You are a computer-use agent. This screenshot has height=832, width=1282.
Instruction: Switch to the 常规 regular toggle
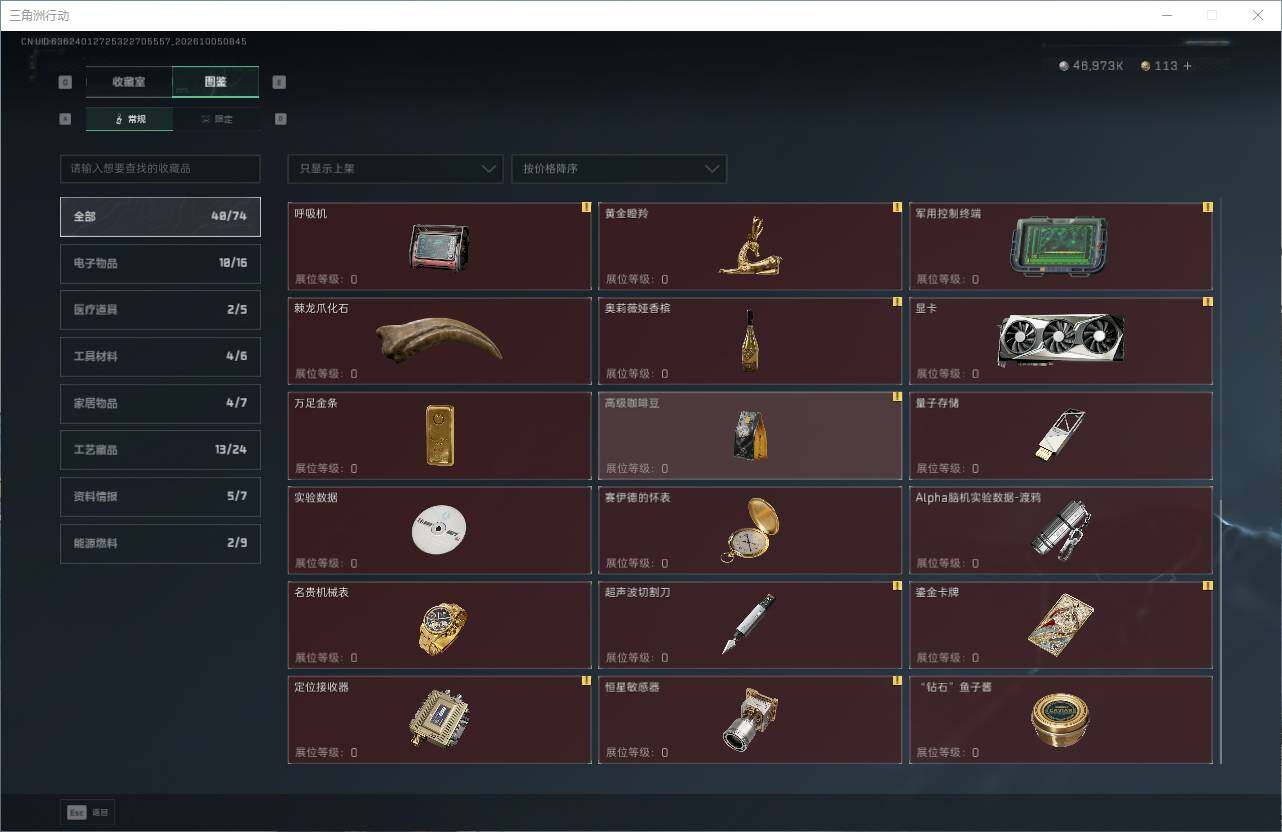click(129, 119)
